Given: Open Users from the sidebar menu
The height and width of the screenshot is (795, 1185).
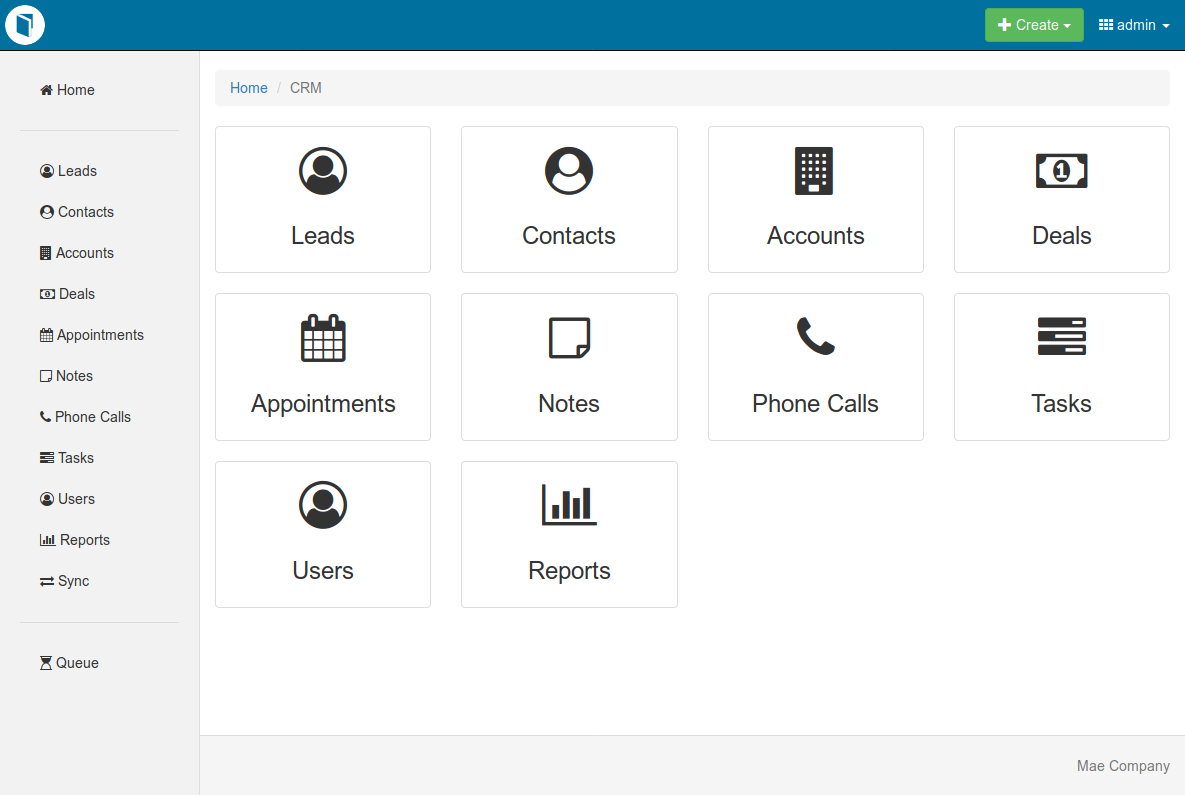Looking at the screenshot, I should [x=46, y=499].
